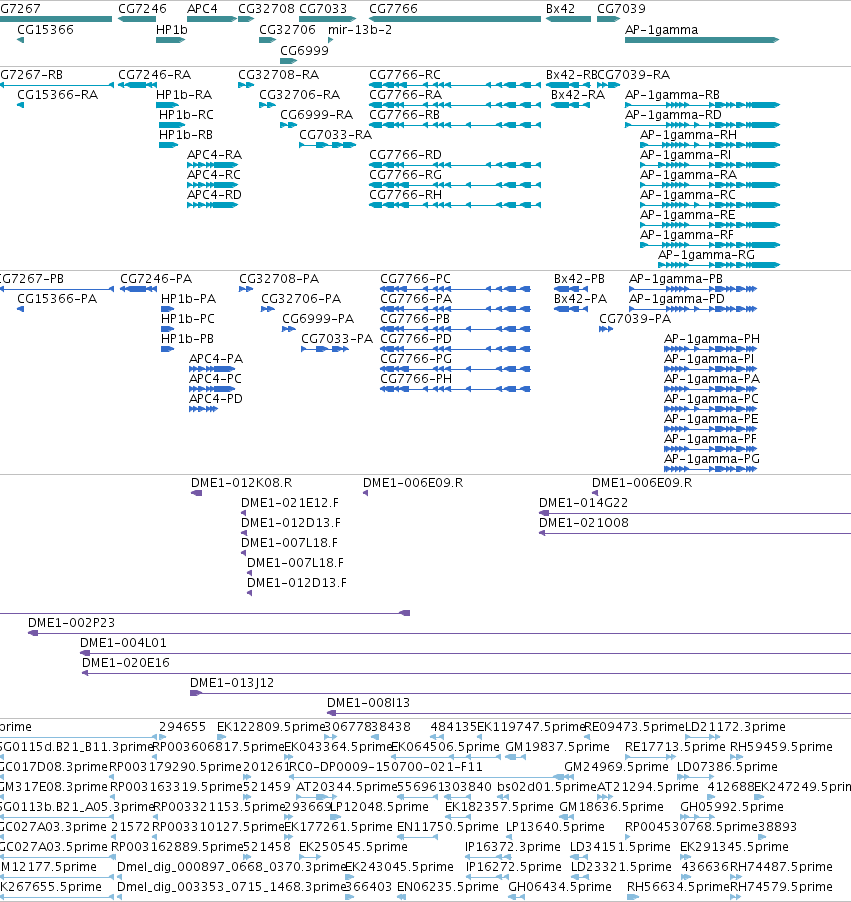This screenshot has height=902, width=851.
Task: Click cDNA label GM24969.5prime
Action: [616, 767]
